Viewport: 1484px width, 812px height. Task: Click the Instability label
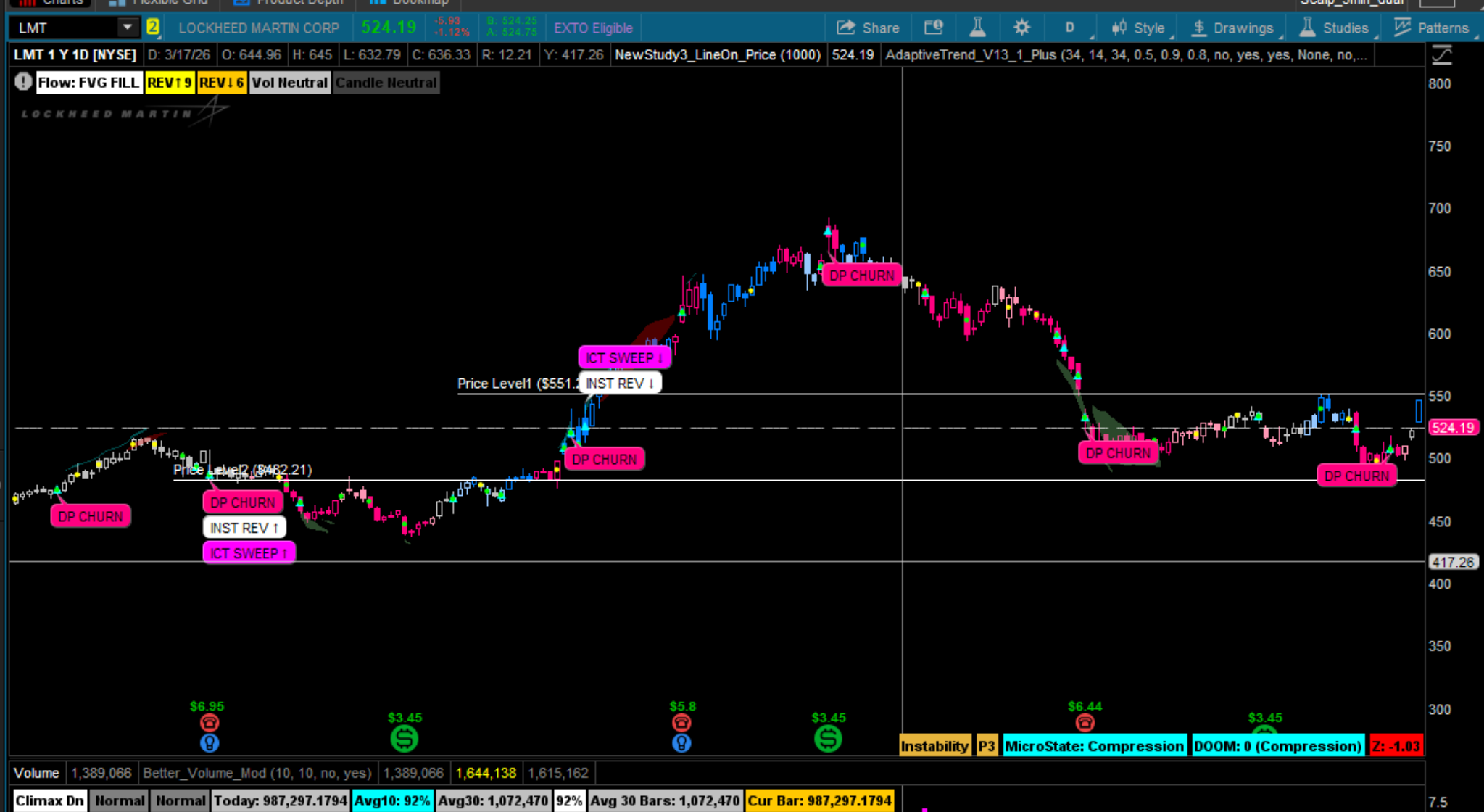click(934, 746)
